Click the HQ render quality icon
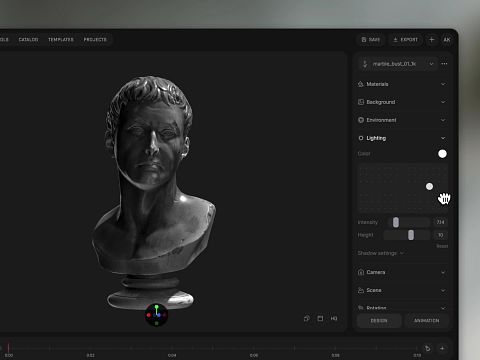Image resolution: width=480 pixels, height=360 pixels. pyautogui.click(x=334, y=318)
